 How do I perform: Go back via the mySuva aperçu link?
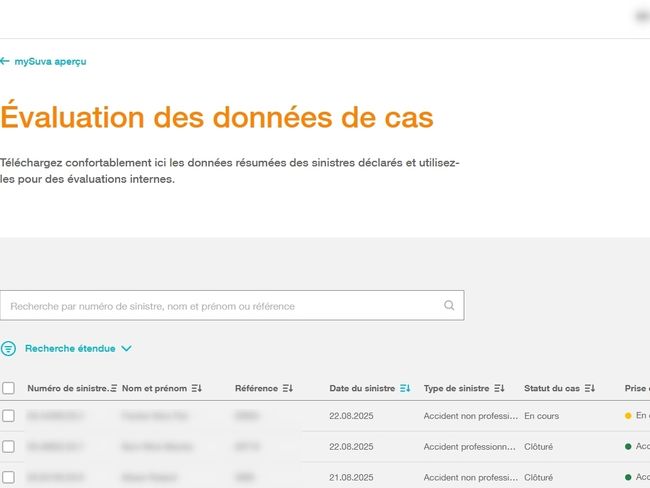pos(50,61)
